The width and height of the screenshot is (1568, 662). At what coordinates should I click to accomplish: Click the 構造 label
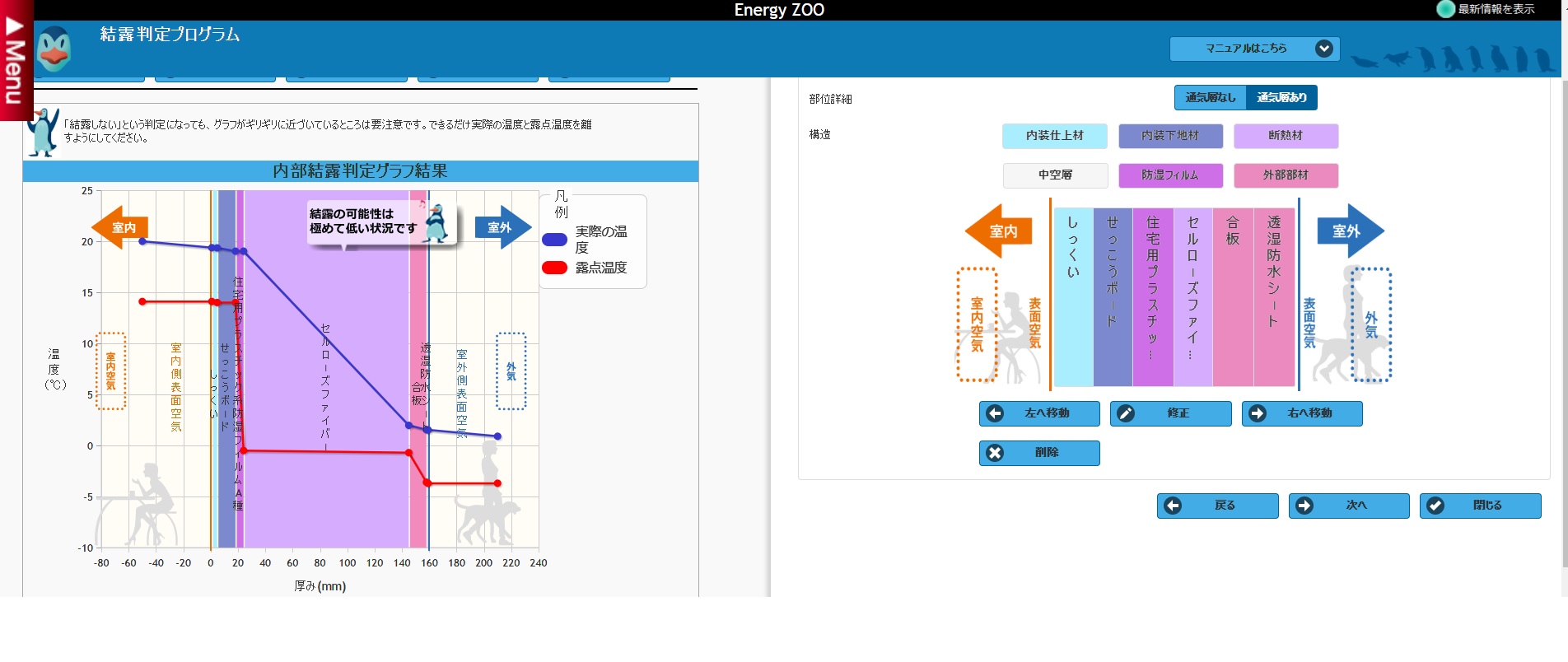(x=819, y=134)
